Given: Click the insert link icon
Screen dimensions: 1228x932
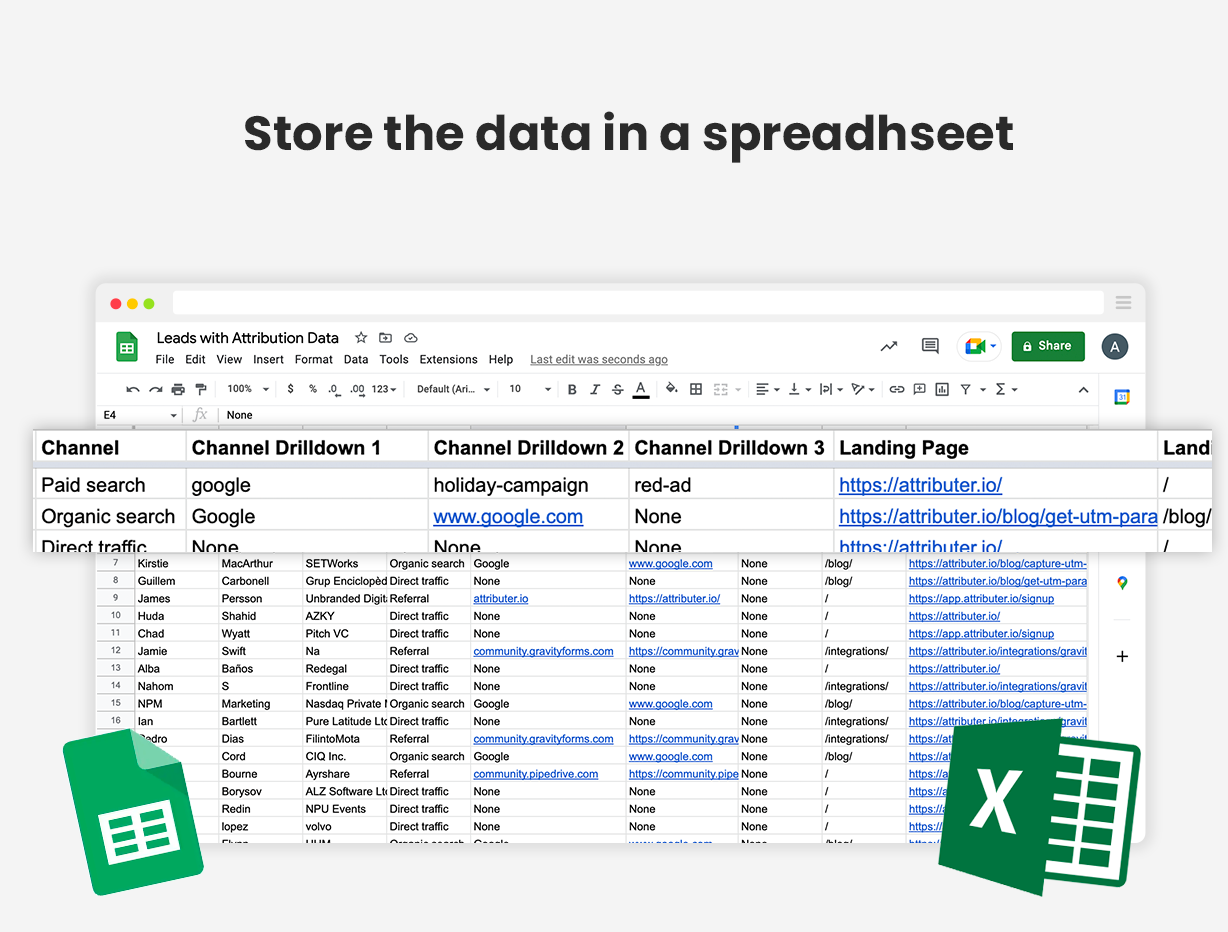Looking at the screenshot, I should click(x=897, y=389).
